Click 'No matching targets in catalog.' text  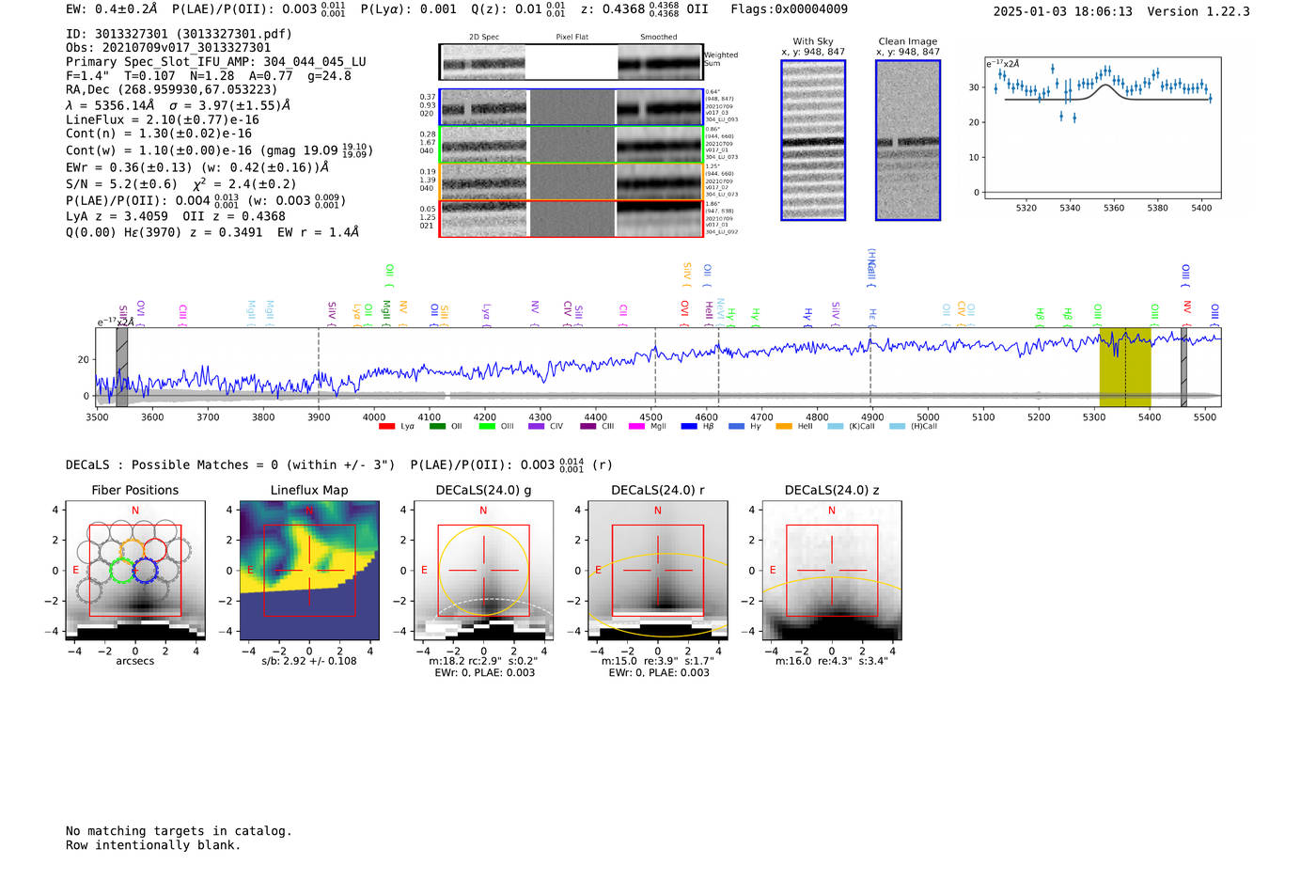point(179,831)
